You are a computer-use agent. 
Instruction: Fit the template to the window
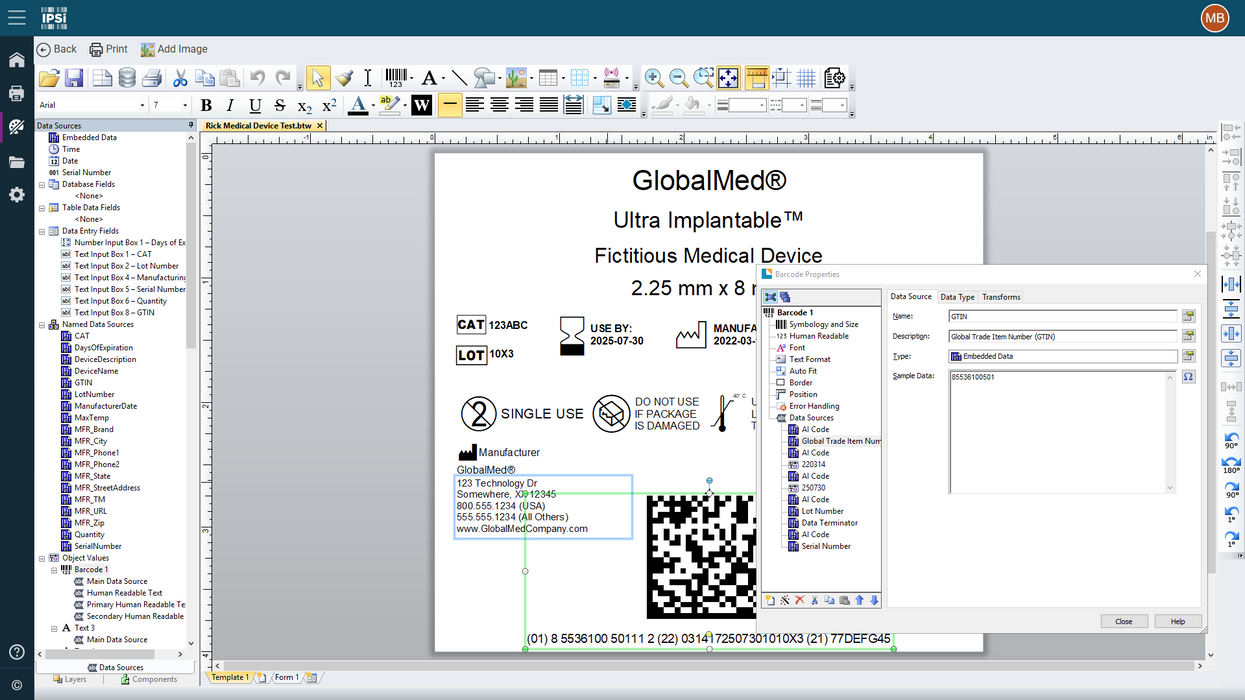pyautogui.click(x=728, y=78)
